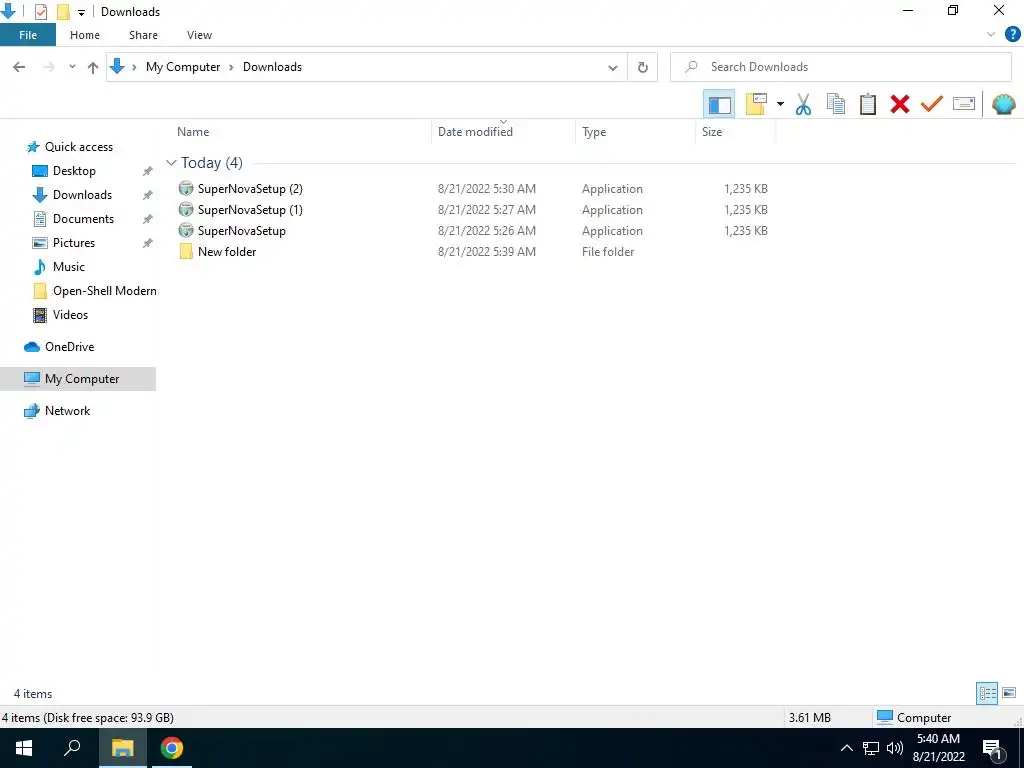This screenshot has width=1024, height=768.
Task: Switch to Details view in status bar
Action: click(x=987, y=693)
